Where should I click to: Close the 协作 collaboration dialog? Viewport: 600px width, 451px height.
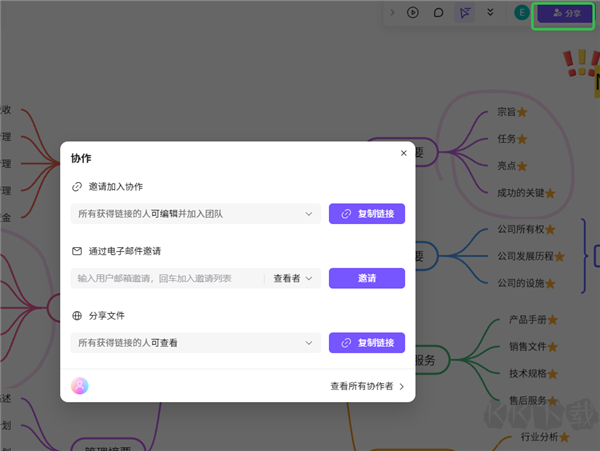pos(404,153)
